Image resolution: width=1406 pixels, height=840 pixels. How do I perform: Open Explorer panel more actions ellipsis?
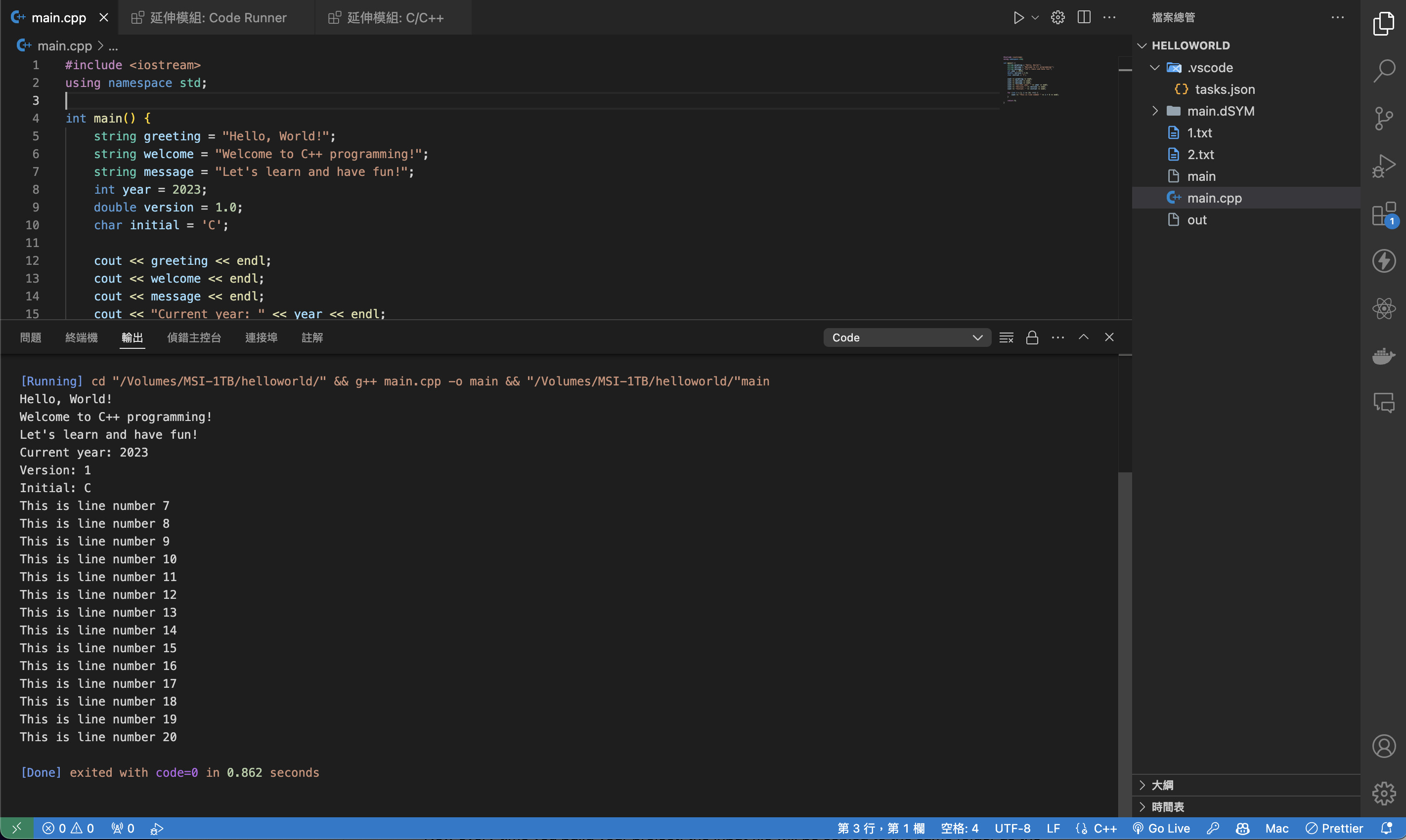click(1337, 18)
